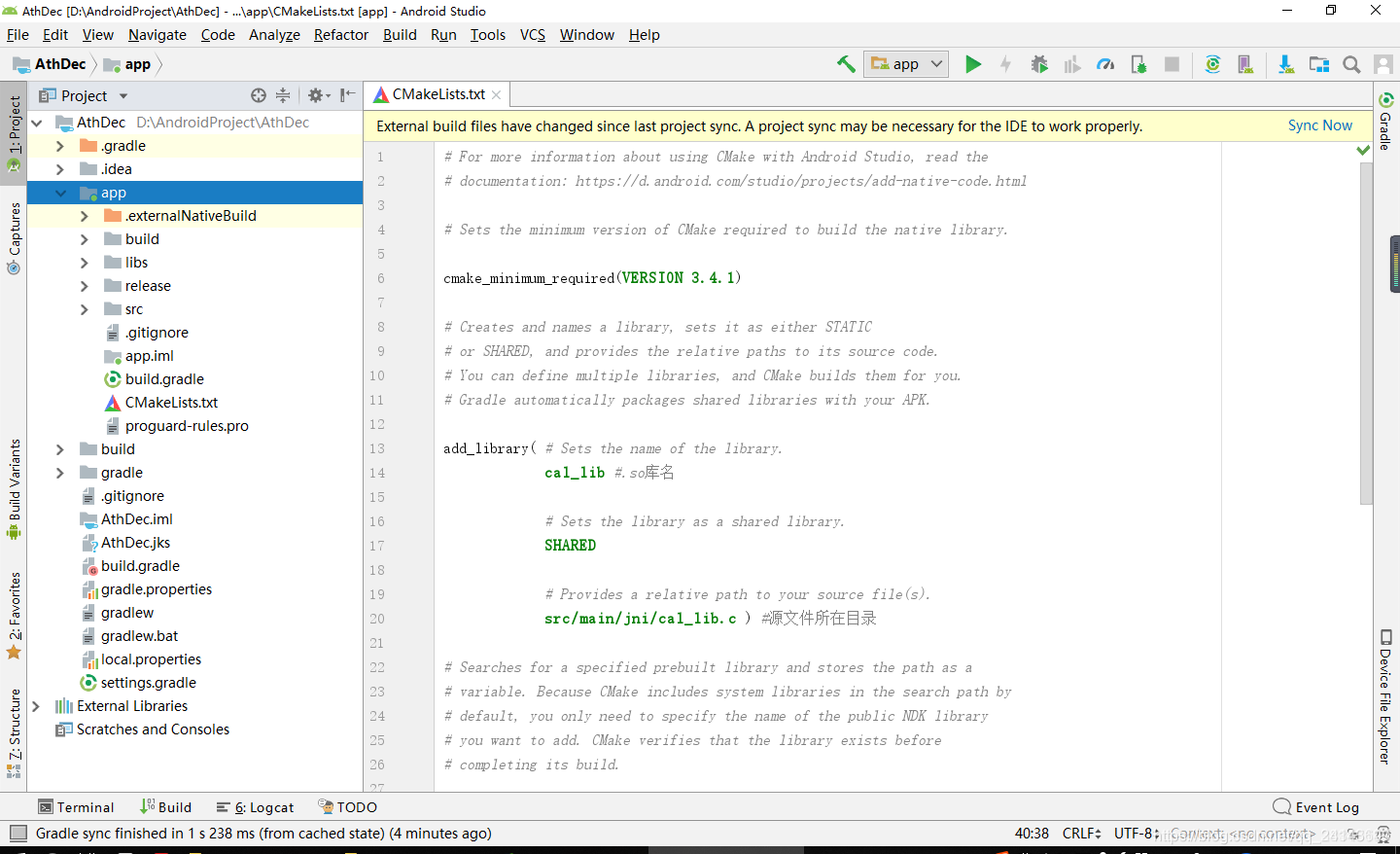Toggle the Device File Explorer side panel
This screenshot has width=1400, height=854.
click(1386, 696)
